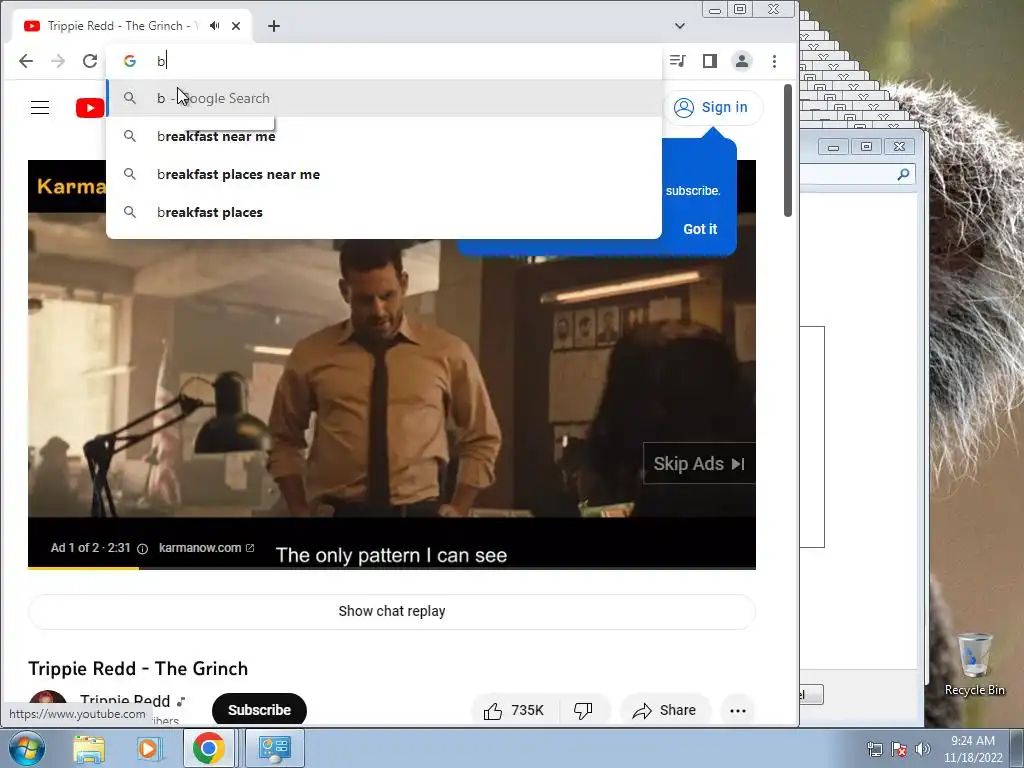Click the Chrome page vertical scrollbar
1024x768 pixels.
tap(788, 151)
